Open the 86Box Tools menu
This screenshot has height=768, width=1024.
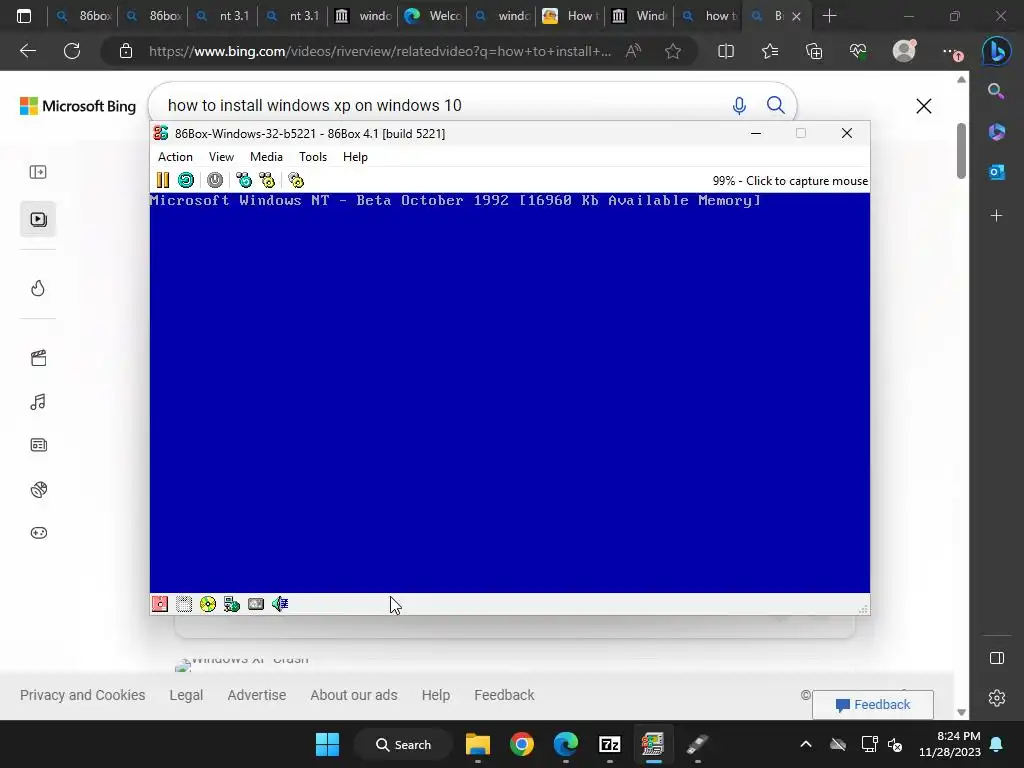click(313, 157)
